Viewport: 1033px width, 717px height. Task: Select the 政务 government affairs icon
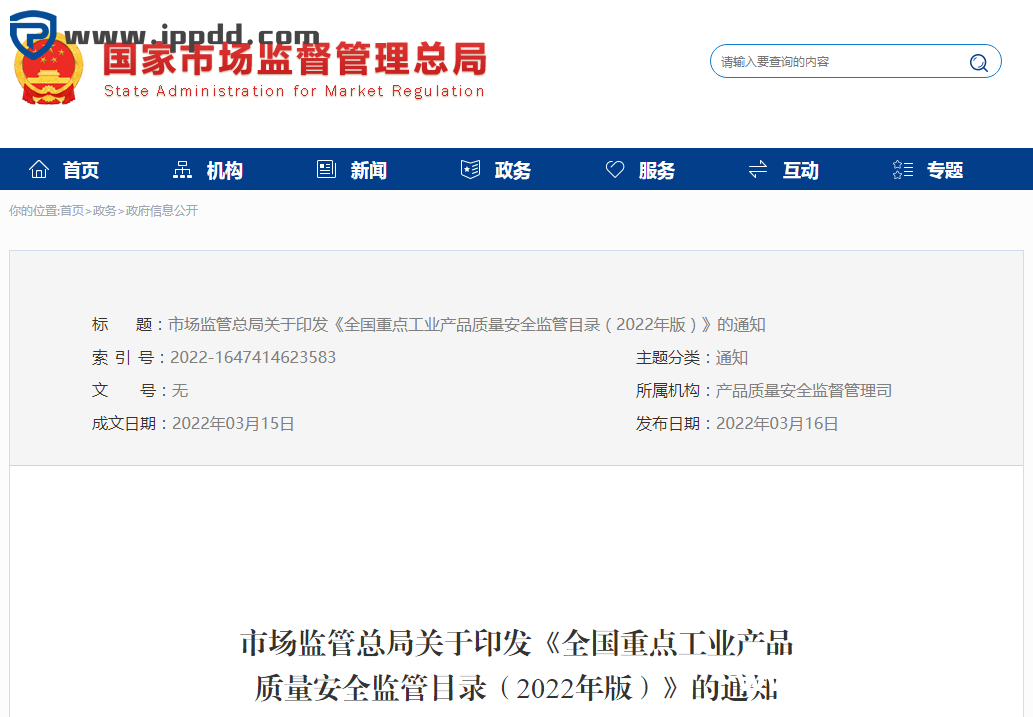point(470,169)
